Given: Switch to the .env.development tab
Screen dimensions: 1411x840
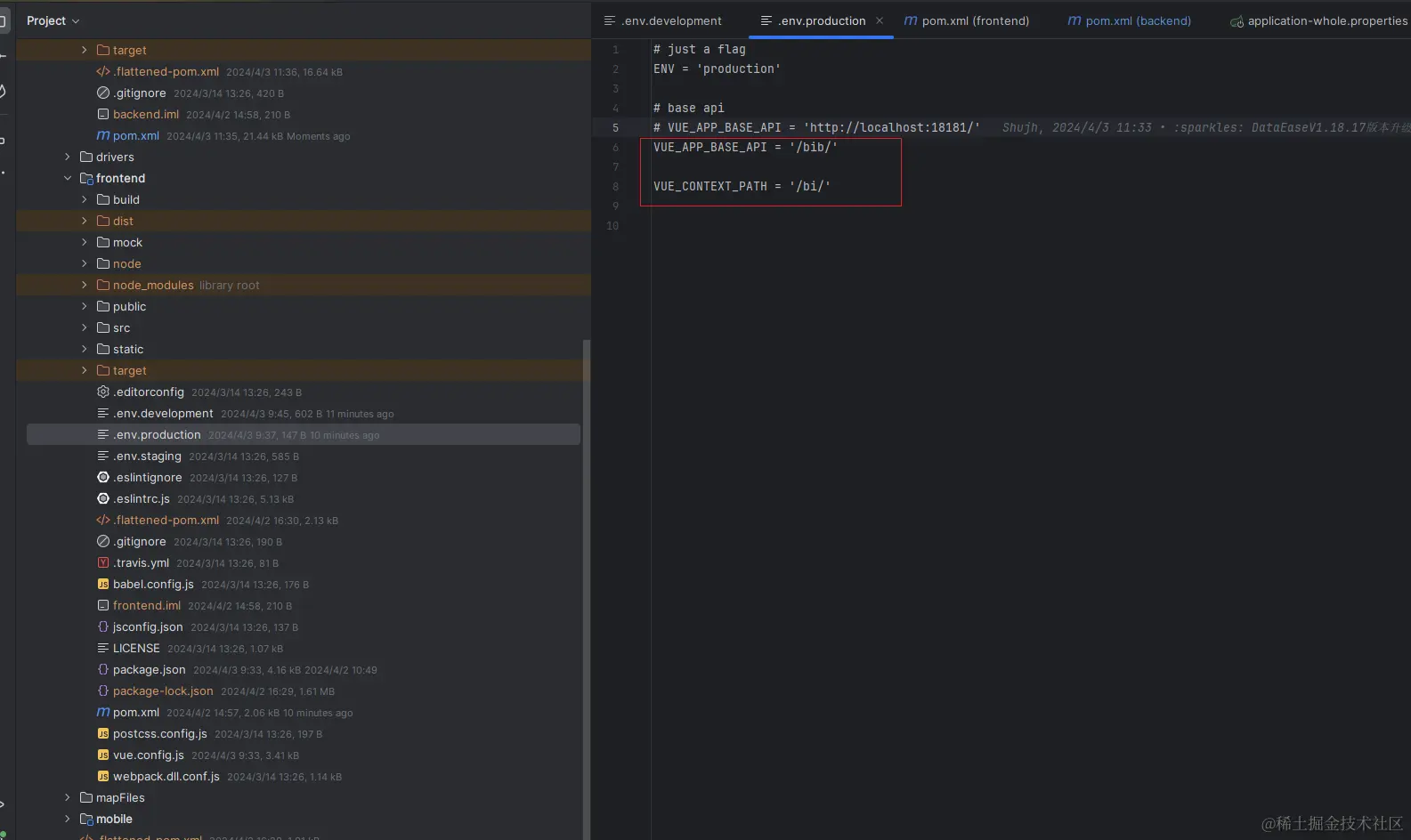Looking at the screenshot, I should coord(663,20).
